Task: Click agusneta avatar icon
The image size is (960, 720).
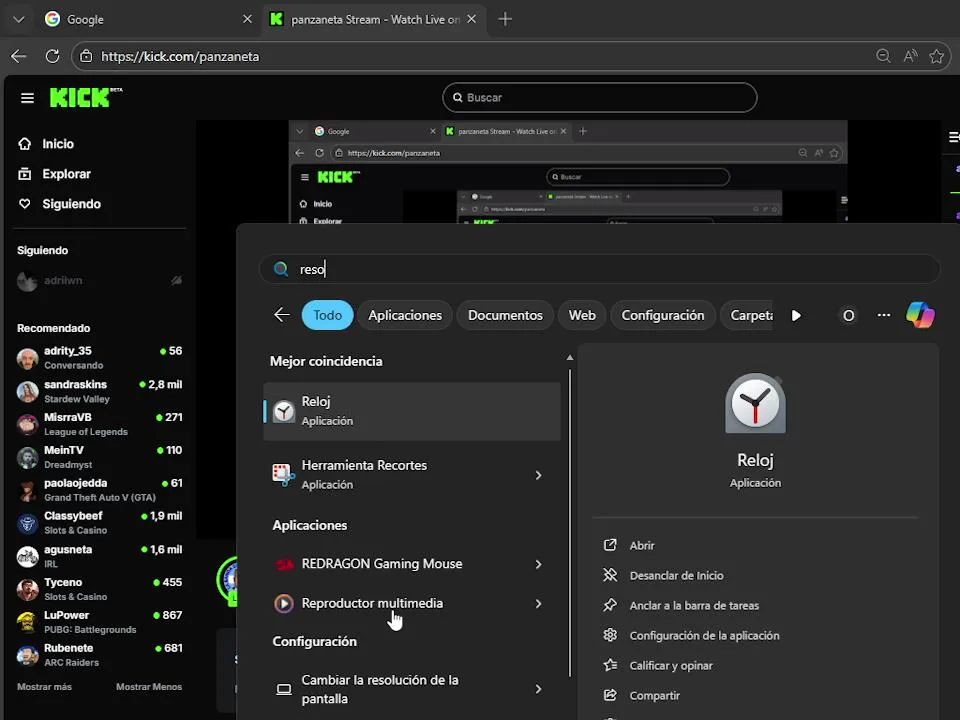Action: [x=28, y=557]
